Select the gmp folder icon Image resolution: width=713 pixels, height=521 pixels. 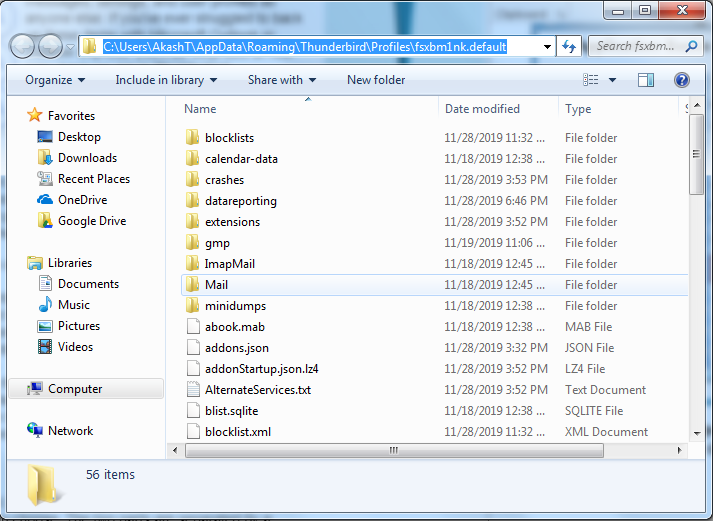pos(193,242)
